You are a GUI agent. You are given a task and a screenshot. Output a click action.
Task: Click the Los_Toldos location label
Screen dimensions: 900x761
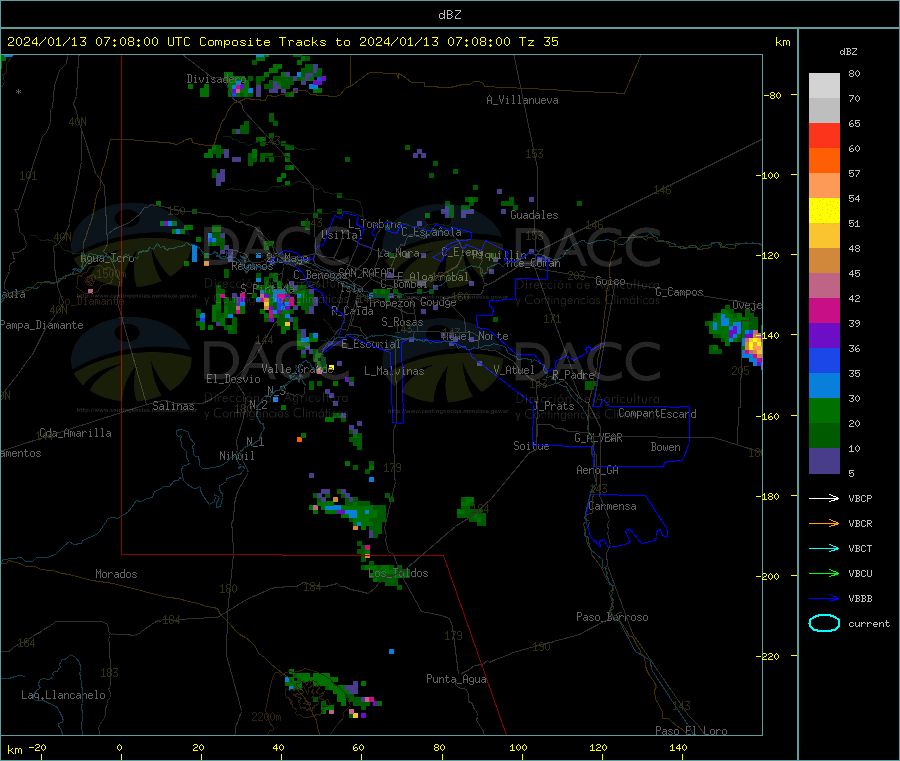pos(398,573)
